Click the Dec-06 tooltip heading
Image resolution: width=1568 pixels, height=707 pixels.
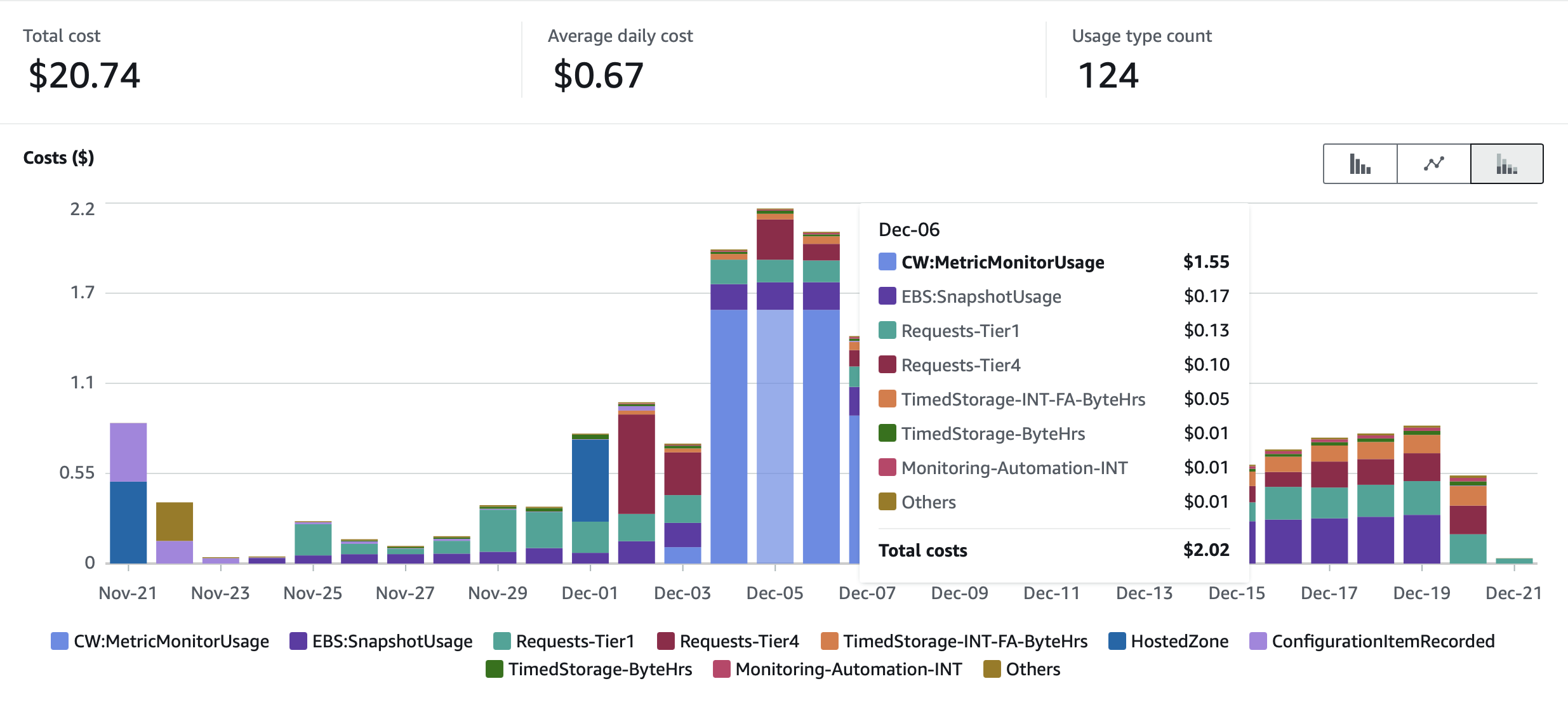pyautogui.click(x=909, y=230)
